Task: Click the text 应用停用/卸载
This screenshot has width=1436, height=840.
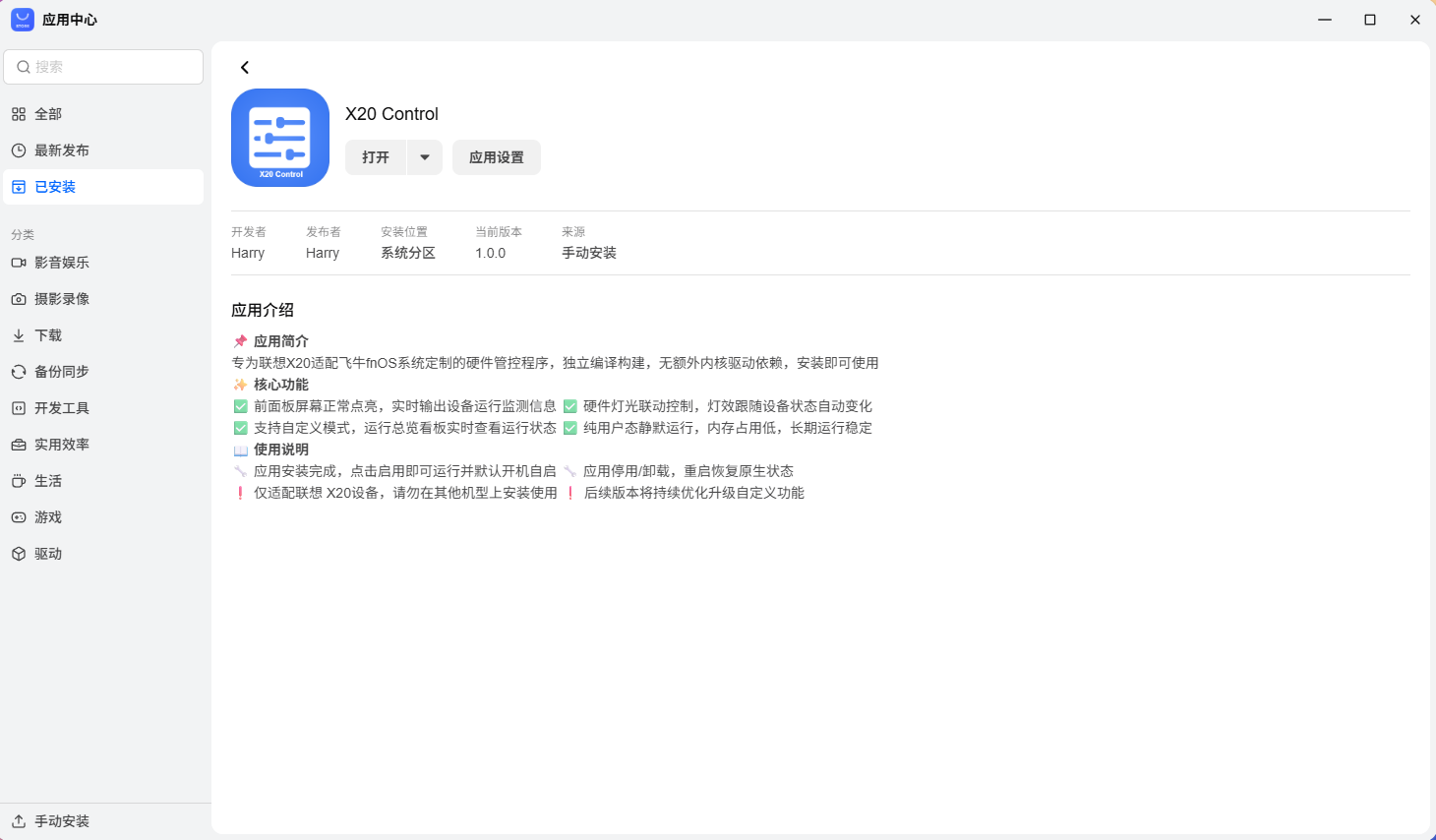Action: pos(627,471)
